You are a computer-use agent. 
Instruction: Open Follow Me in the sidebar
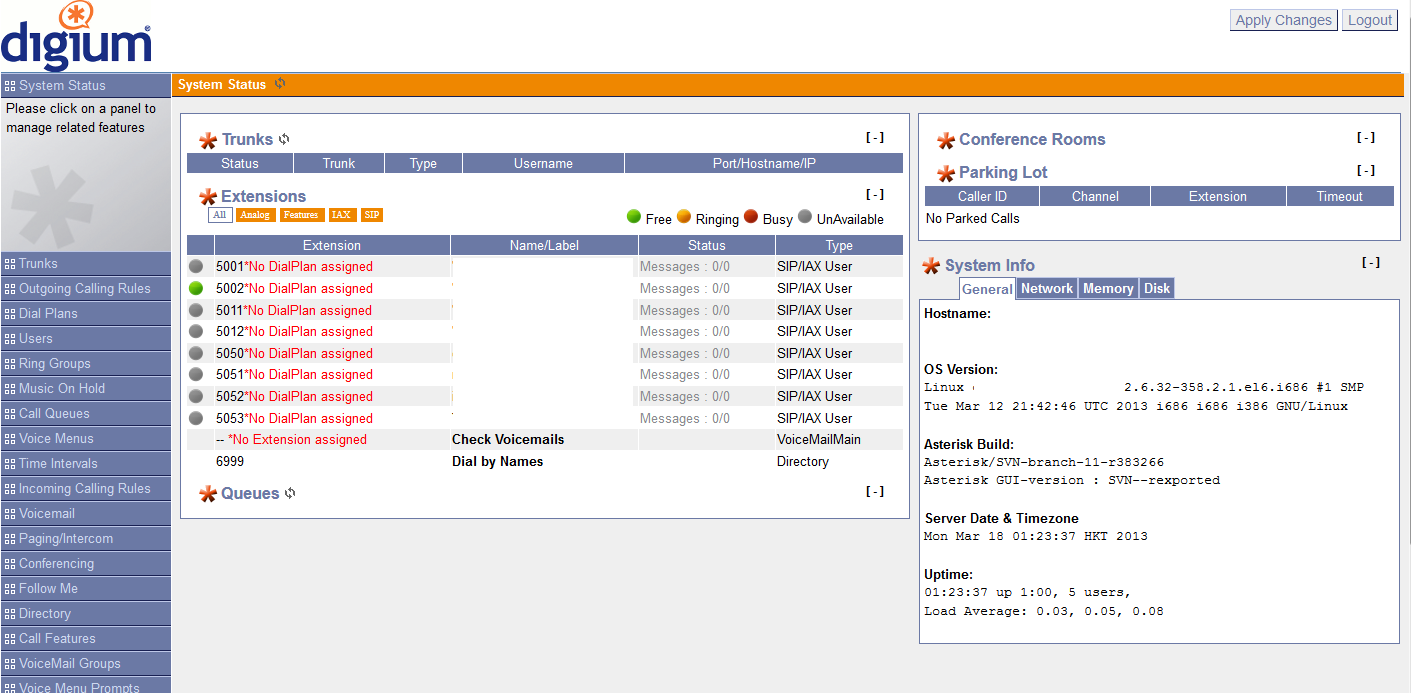click(85, 589)
